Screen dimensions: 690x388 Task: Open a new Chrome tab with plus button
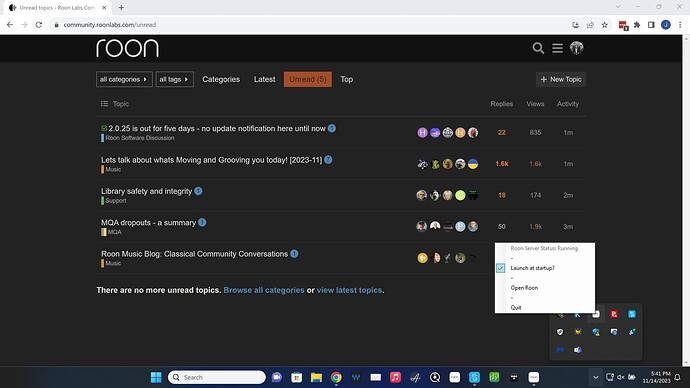[x=121, y=7]
